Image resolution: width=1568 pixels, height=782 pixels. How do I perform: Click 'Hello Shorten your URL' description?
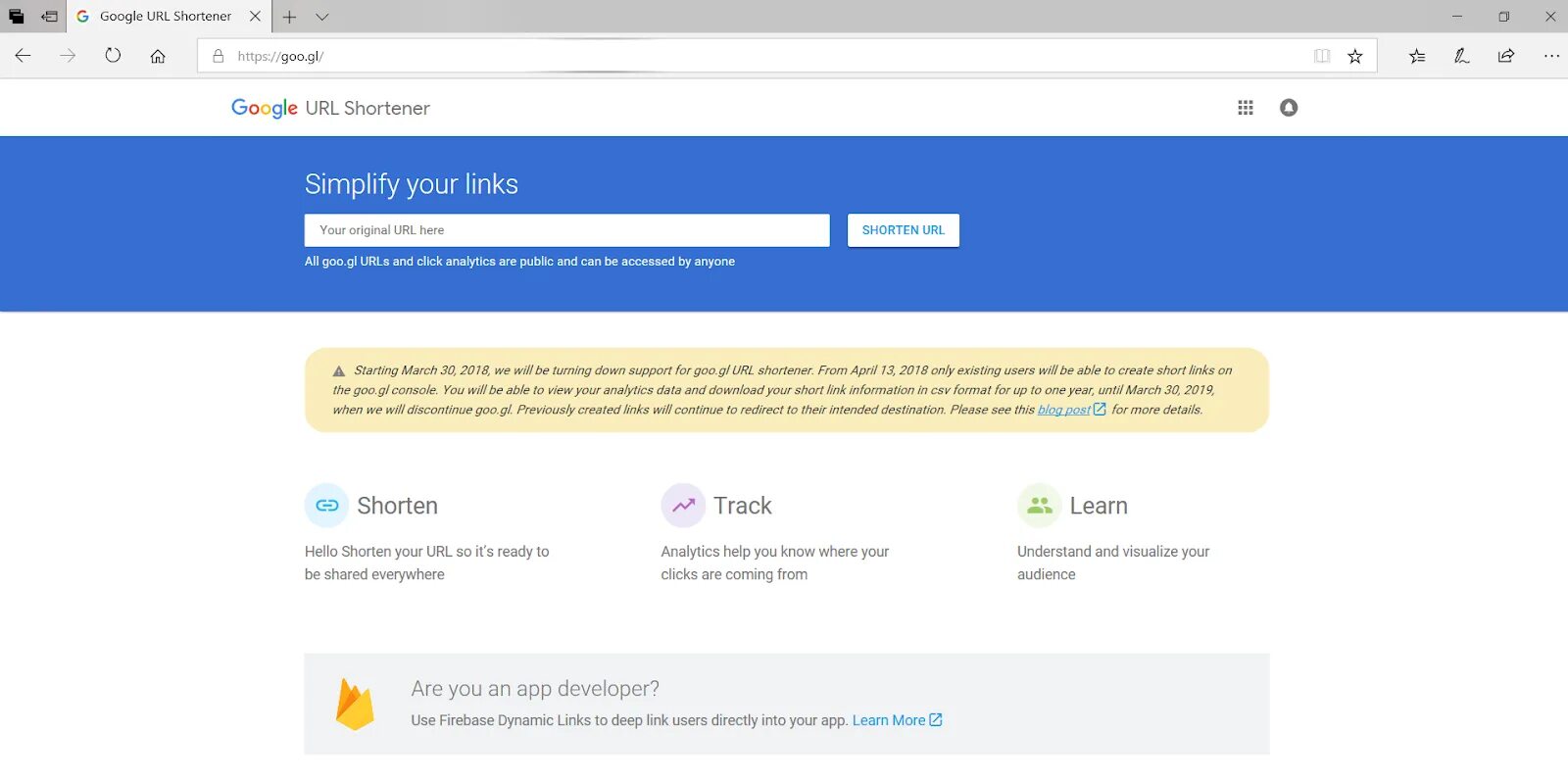[427, 563]
